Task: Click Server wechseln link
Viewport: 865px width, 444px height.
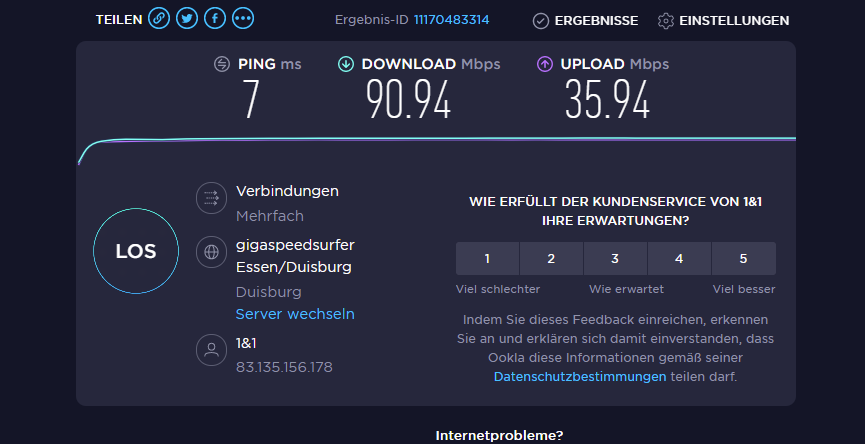Action: (295, 314)
